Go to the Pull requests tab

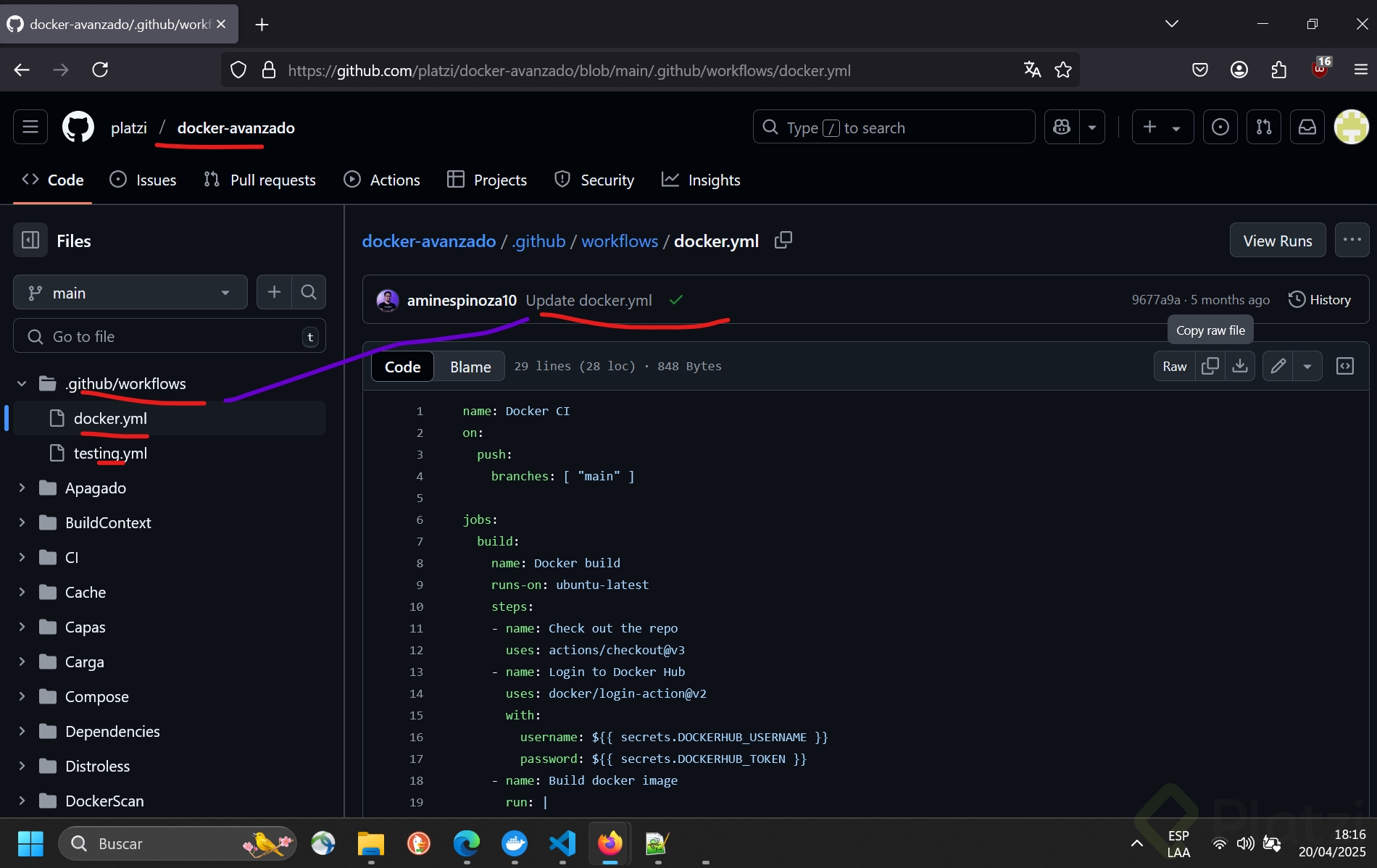[260, 180]
